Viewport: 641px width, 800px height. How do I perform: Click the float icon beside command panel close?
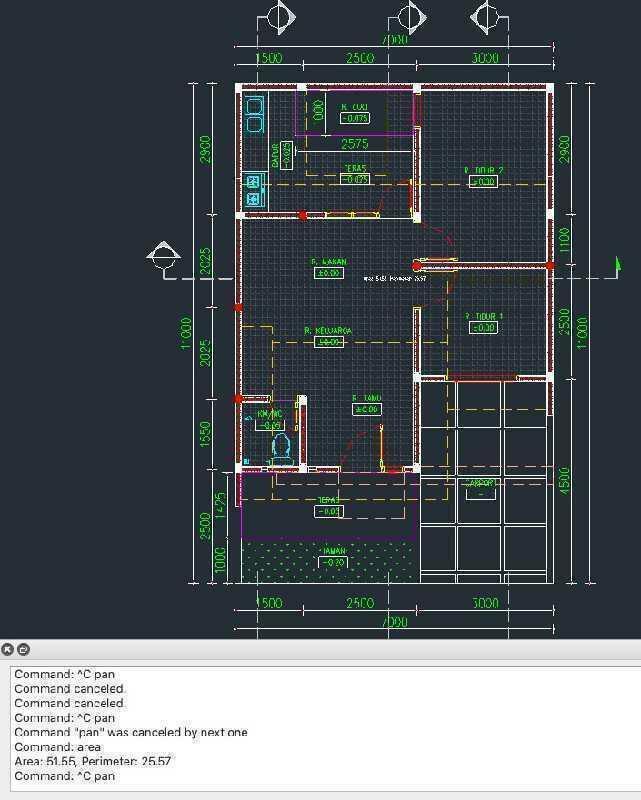coord(24,649)
